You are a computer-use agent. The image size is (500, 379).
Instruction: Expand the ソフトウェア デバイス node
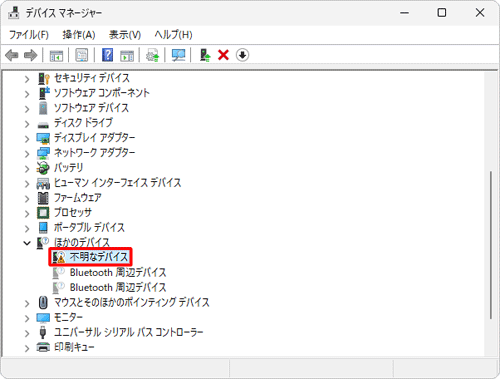point(27,109)
